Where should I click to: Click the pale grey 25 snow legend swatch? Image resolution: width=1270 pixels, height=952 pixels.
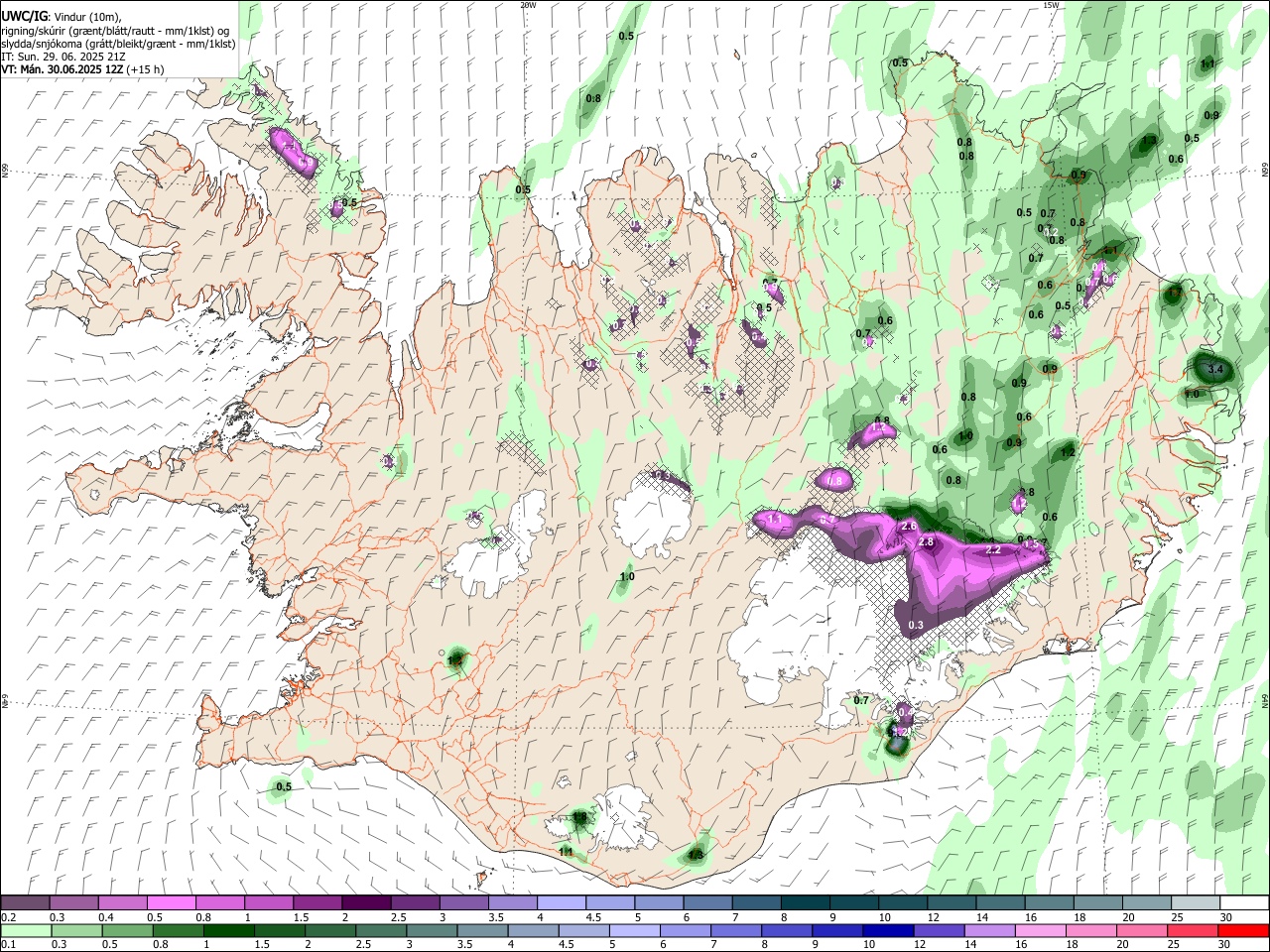coord(1195,903)
